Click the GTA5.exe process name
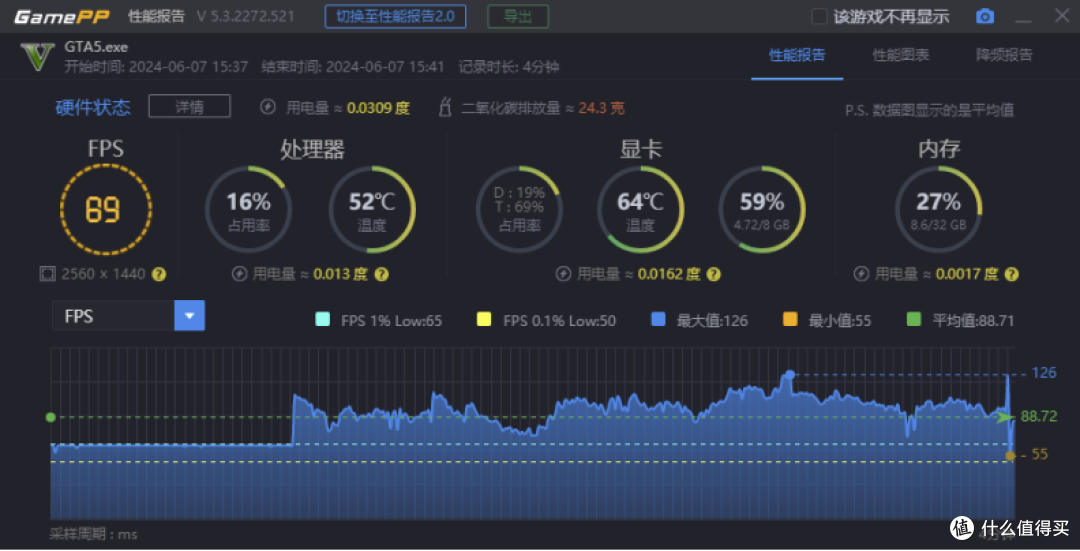 click(96, 47)
